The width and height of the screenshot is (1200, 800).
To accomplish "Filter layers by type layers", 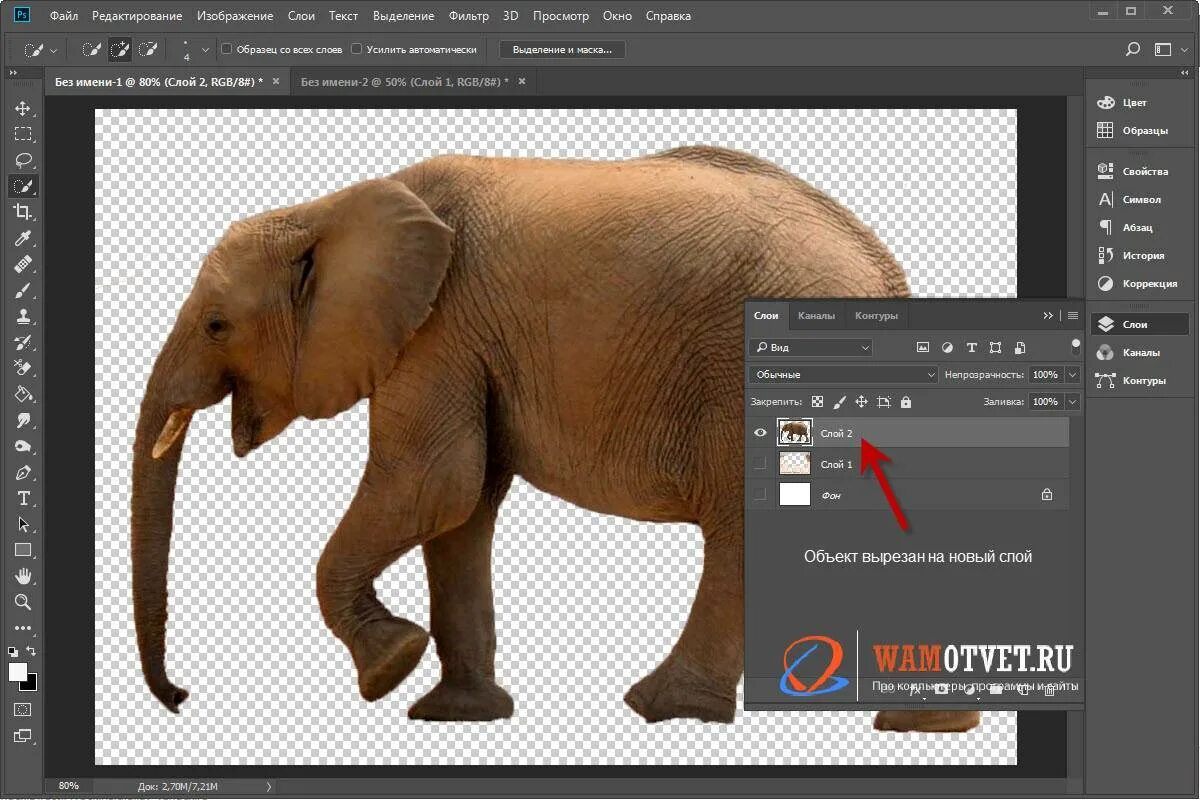I will (971, 348).
